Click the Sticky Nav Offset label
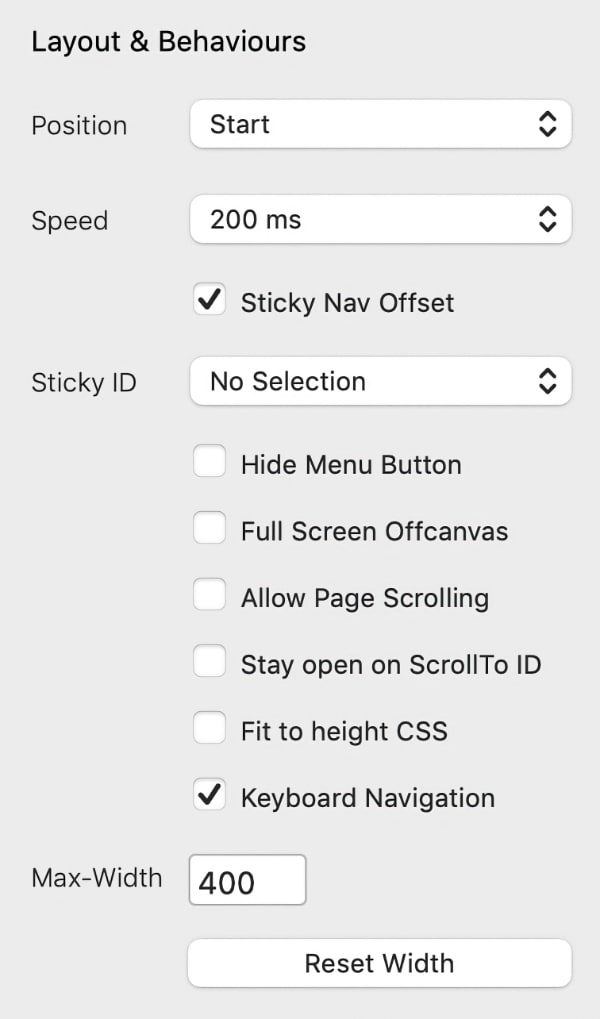600x1019 pixels. (347, 303)
